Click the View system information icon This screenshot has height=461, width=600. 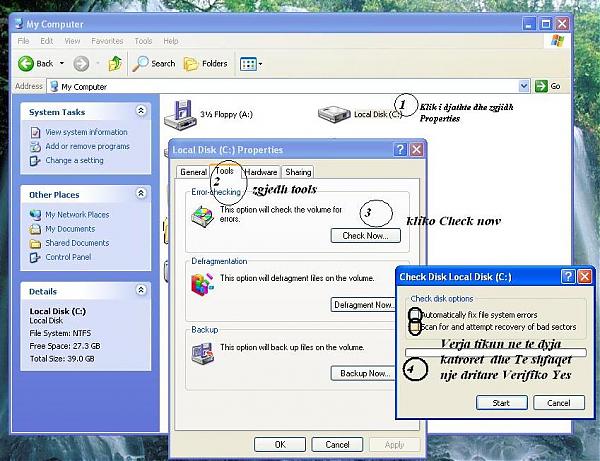tap(35, 132)
